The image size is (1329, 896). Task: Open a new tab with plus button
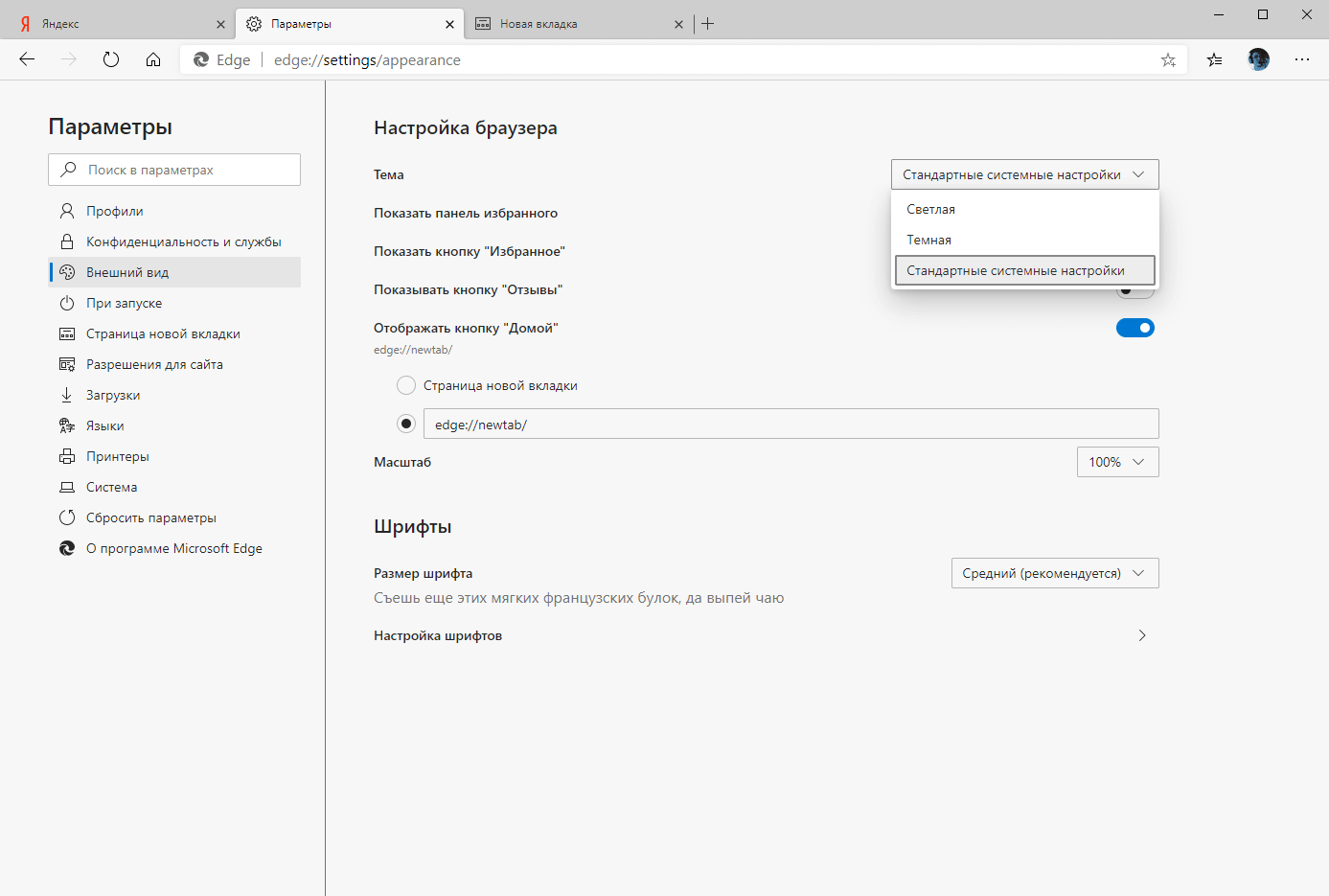tap(708, 24)
